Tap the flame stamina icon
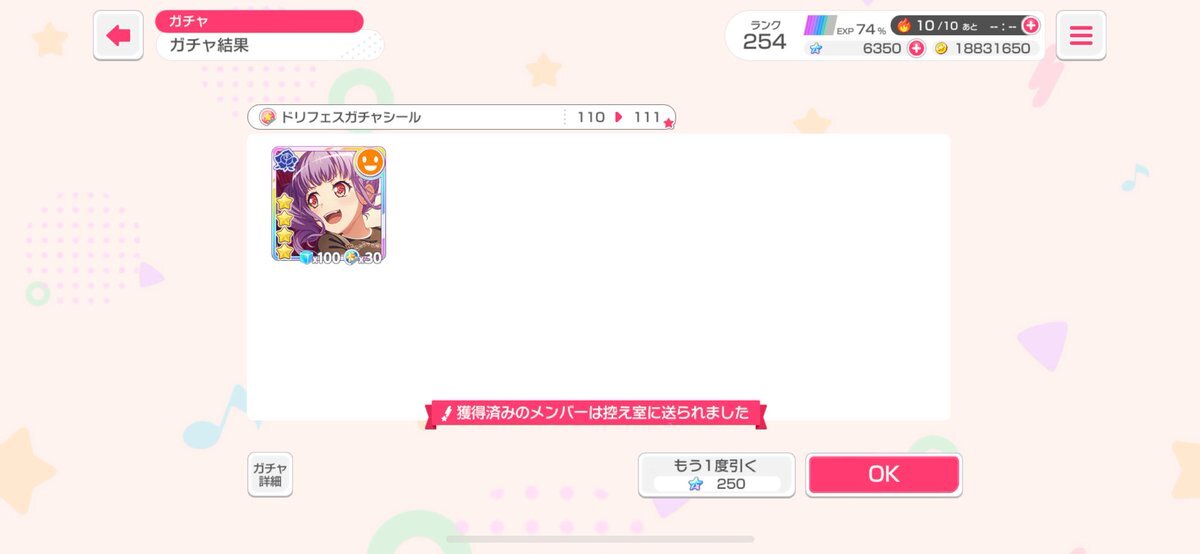The width and height of the screenshot is (1200, 554). 904,25
